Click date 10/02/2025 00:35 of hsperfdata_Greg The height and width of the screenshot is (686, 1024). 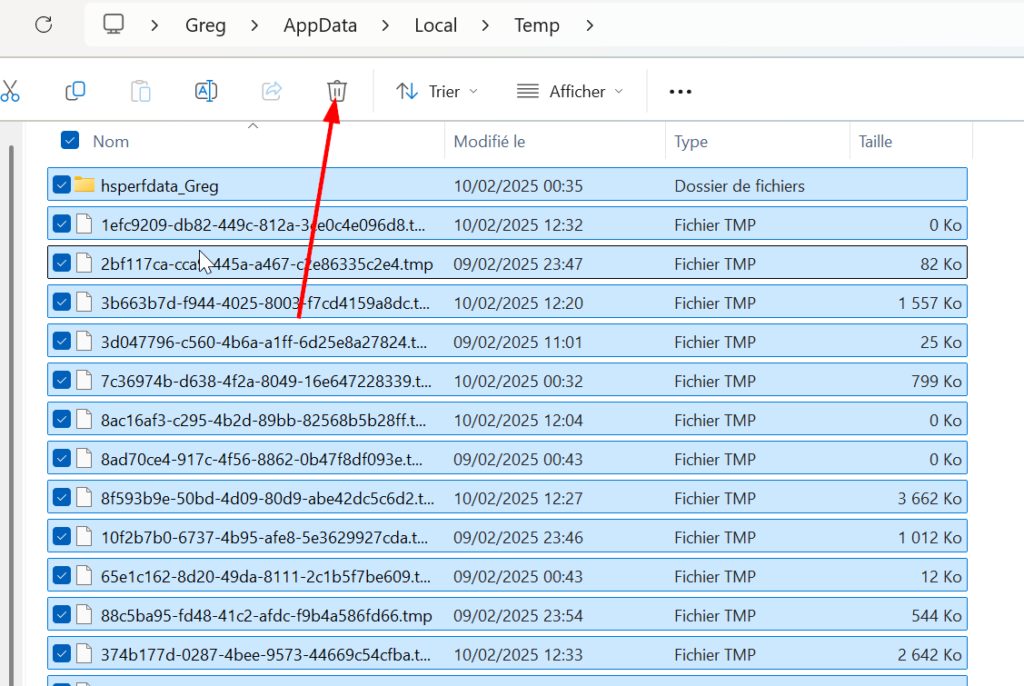tap(518, 186)
